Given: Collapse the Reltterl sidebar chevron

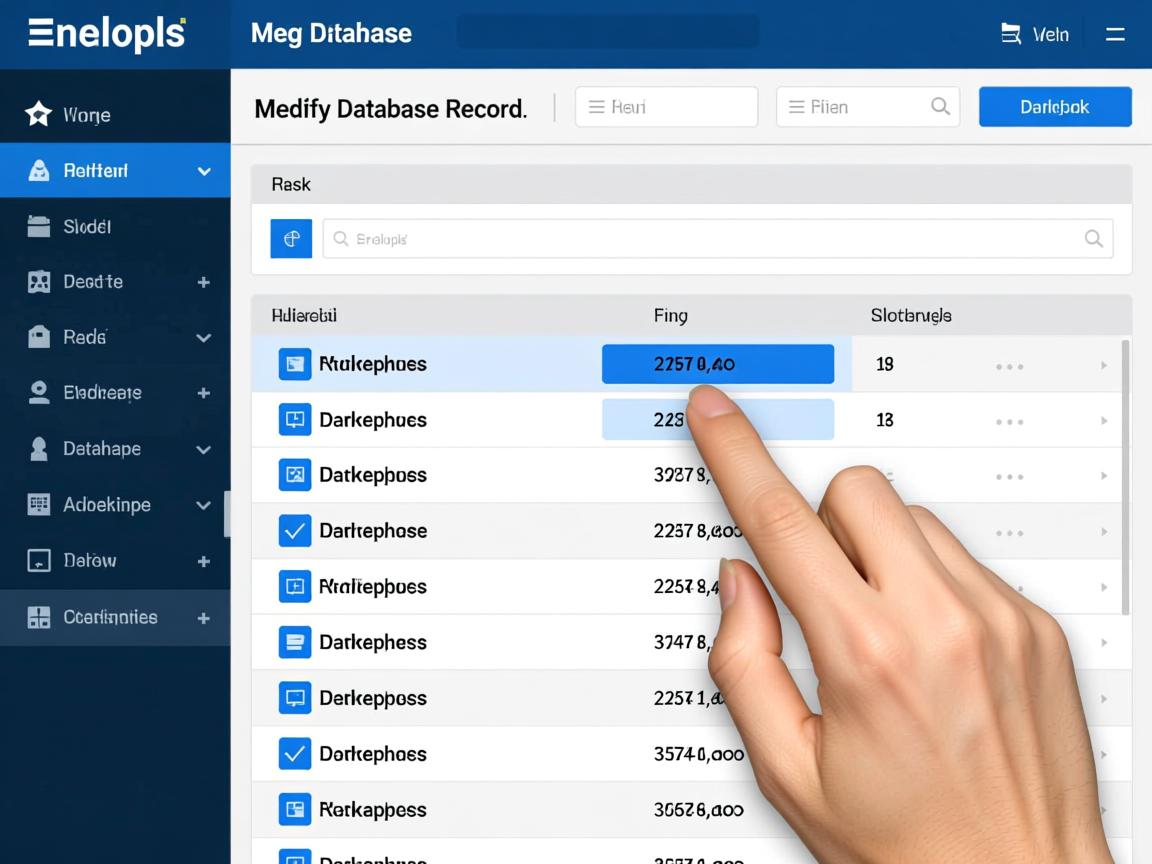Looking at the screenshot, I should 204,171.
